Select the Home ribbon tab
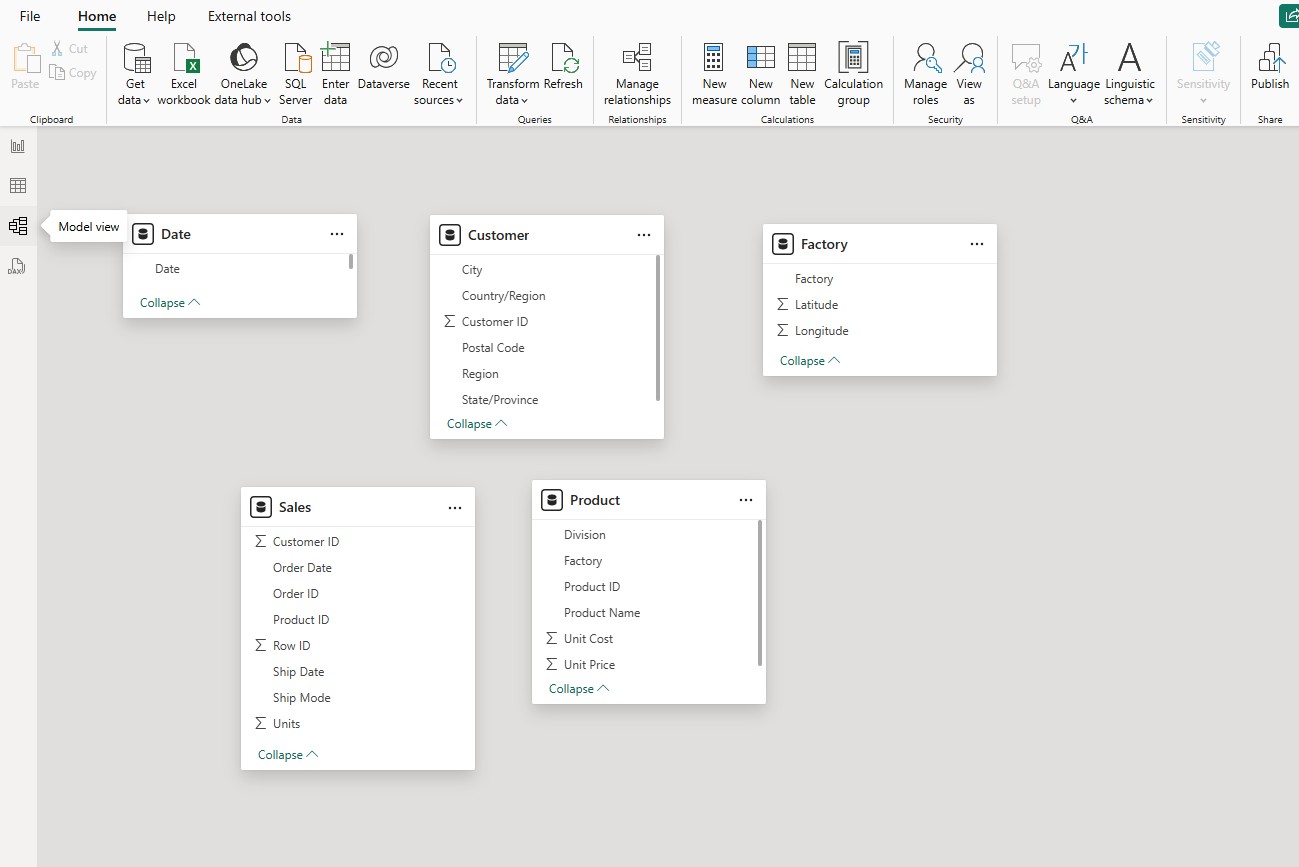 97,16
